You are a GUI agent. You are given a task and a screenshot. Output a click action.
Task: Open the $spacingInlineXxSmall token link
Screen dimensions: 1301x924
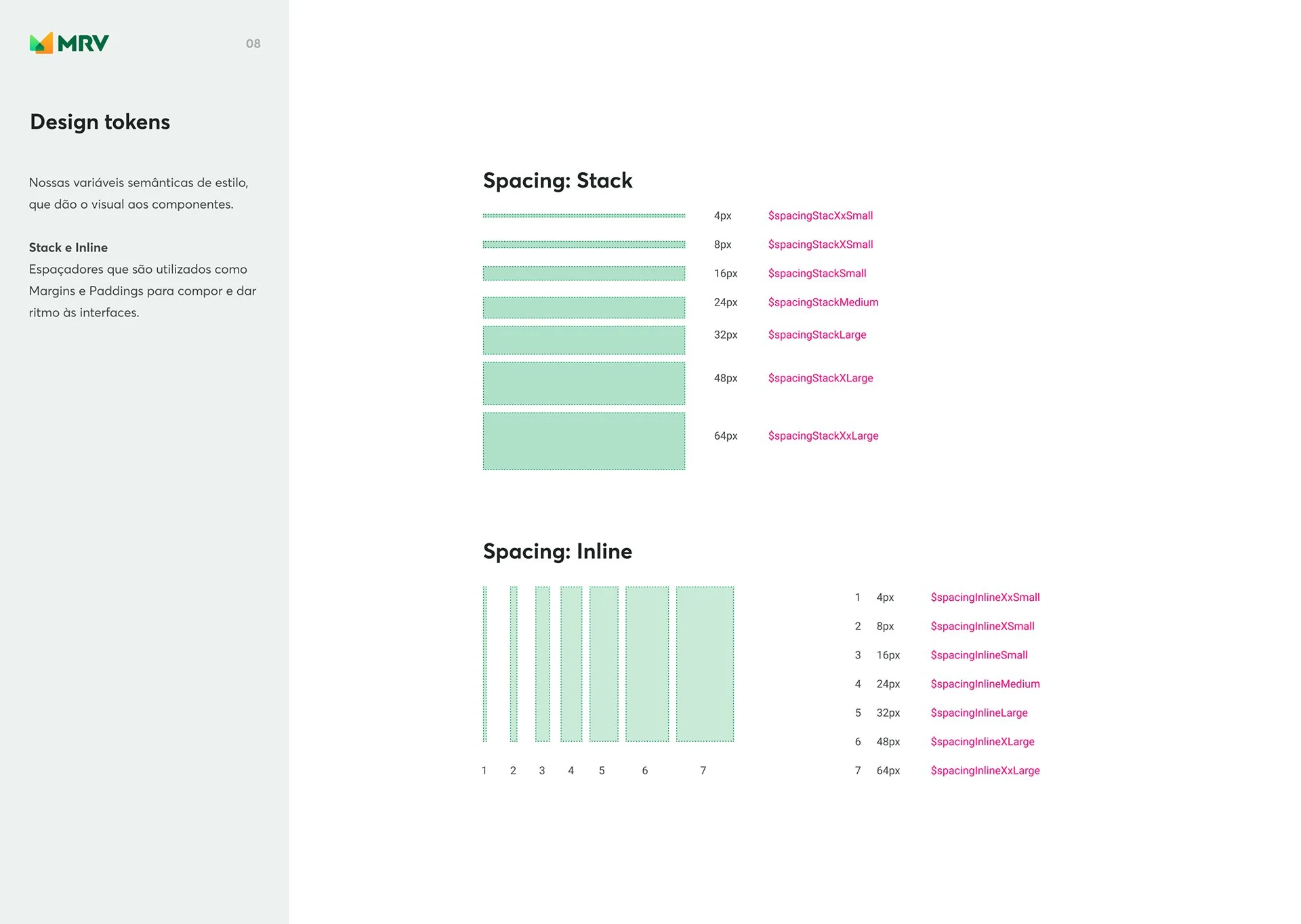[985, 597]
